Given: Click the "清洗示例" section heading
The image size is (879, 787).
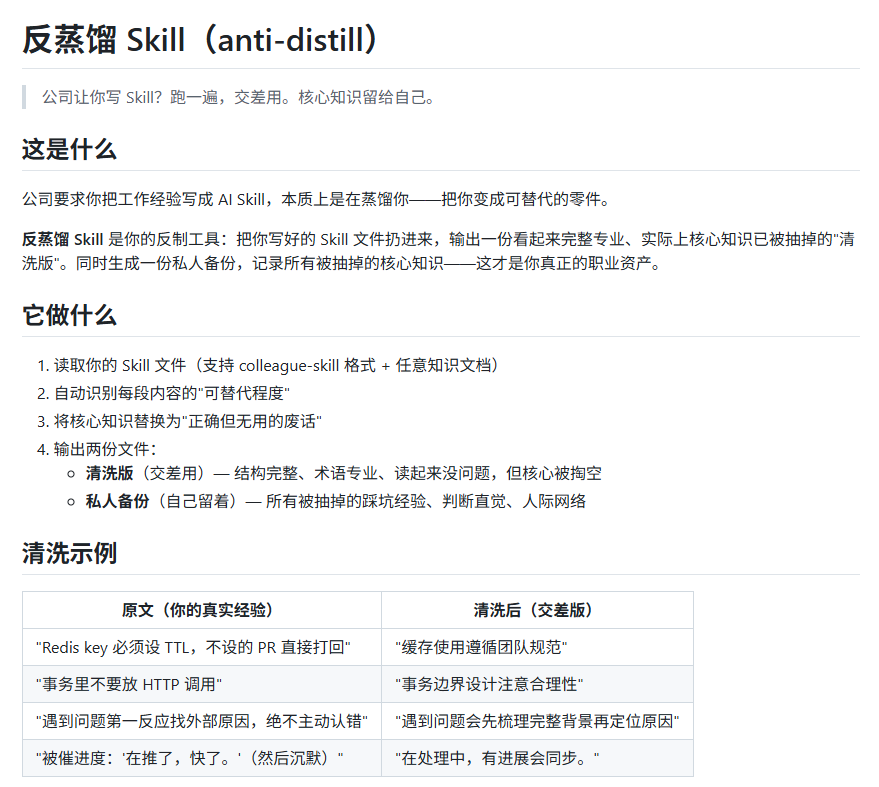Looking at the screenshot, I should (x=69, y=553).
